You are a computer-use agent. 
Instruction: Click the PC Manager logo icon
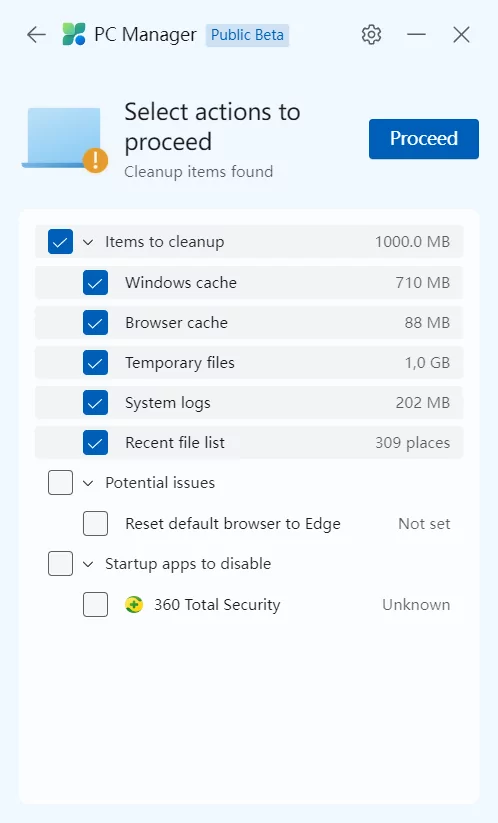click(x=73, y=35)
